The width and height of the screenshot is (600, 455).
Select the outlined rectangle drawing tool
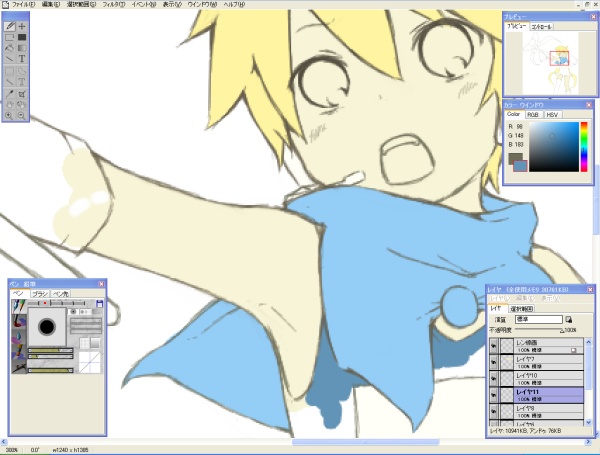[x=10, y=37]
